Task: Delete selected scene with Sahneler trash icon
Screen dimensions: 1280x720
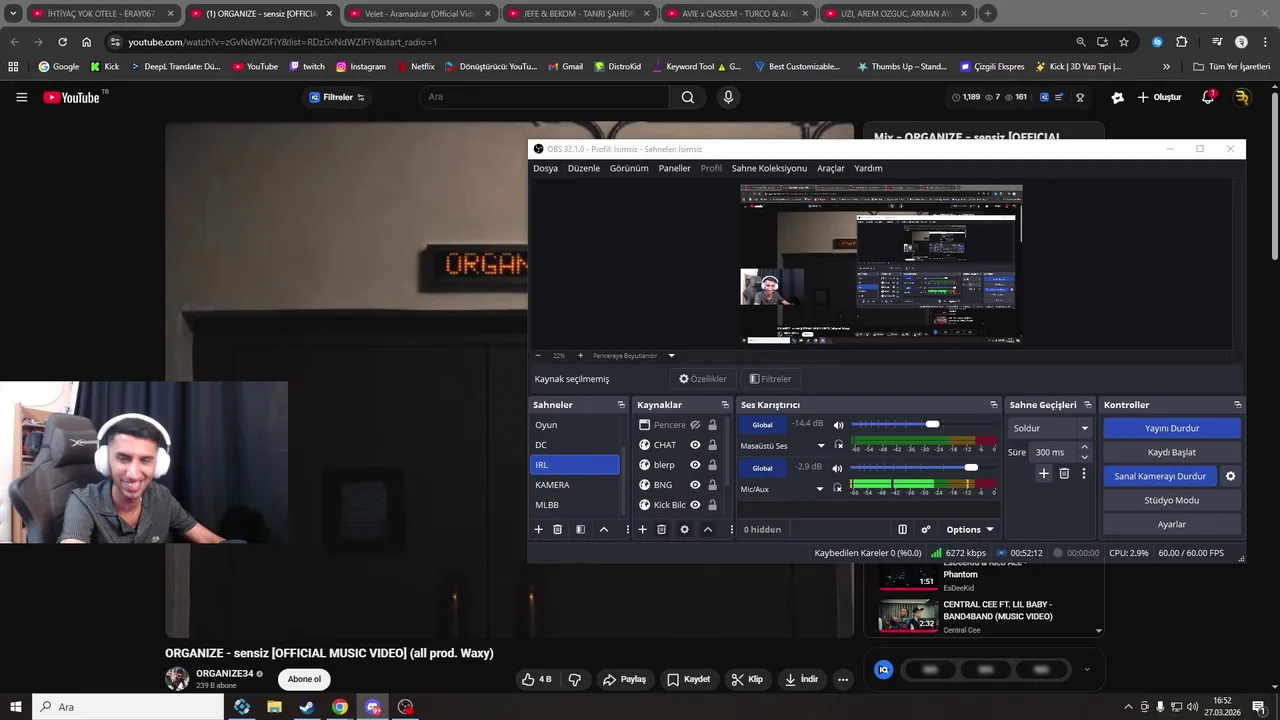Action: pos(558,529)
